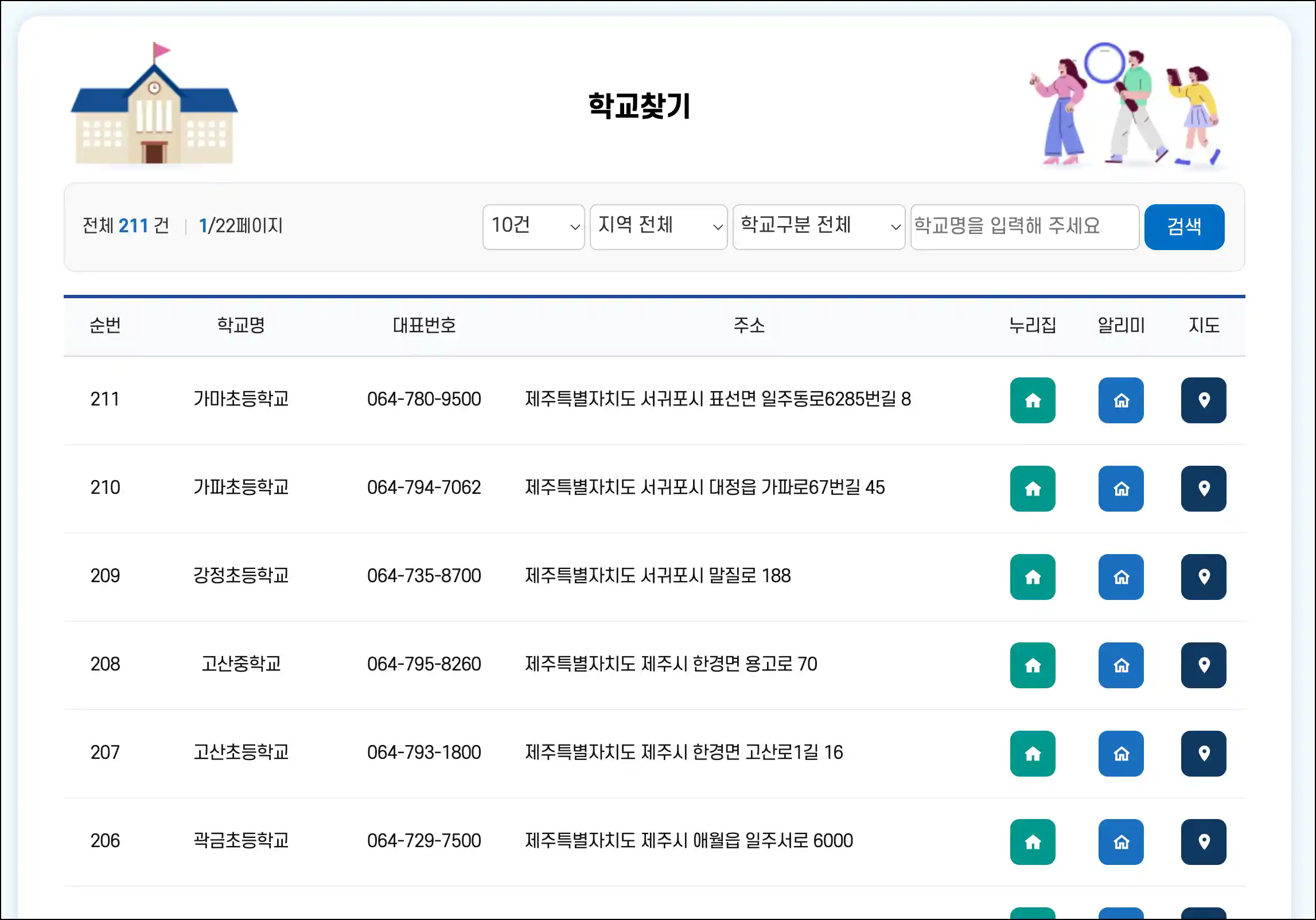1316x920 pixels.
Task: Select school name 고산중학교
Action: click(x=241, y=664)
